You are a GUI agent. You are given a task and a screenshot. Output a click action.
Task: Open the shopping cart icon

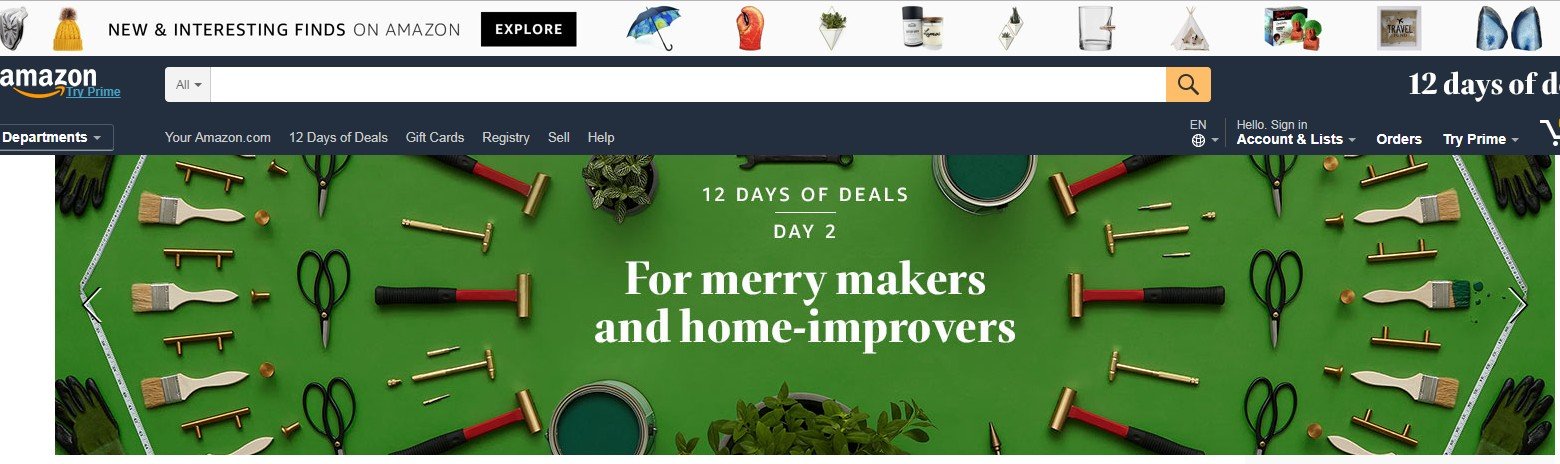pos(1550,132)
